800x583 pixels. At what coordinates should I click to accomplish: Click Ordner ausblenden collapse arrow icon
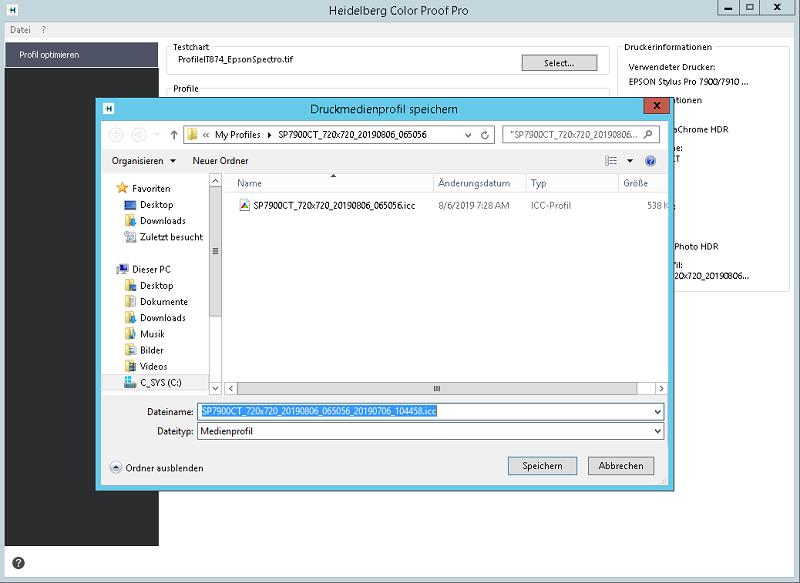(116, 467)
